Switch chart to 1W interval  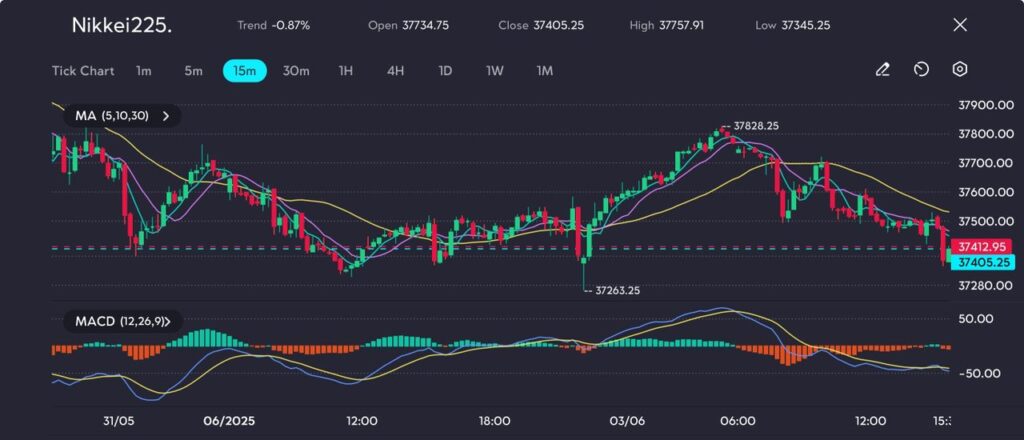(x=494, y=71)
